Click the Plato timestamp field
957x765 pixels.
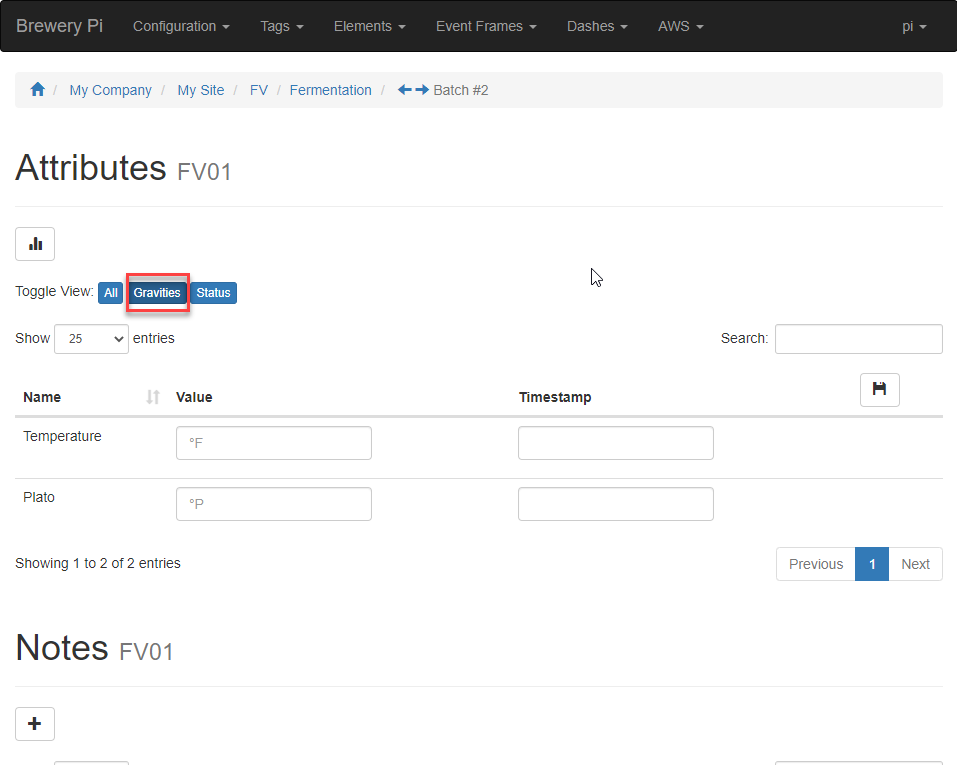[616, 504]
